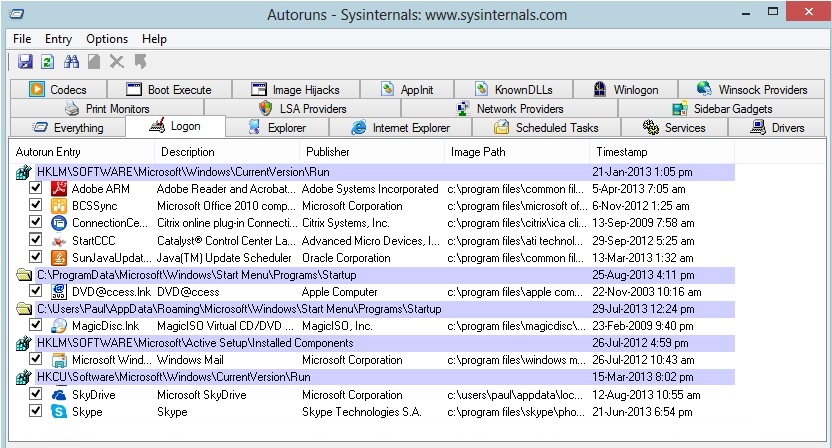Open the File menu

click(x=22, y=39)
